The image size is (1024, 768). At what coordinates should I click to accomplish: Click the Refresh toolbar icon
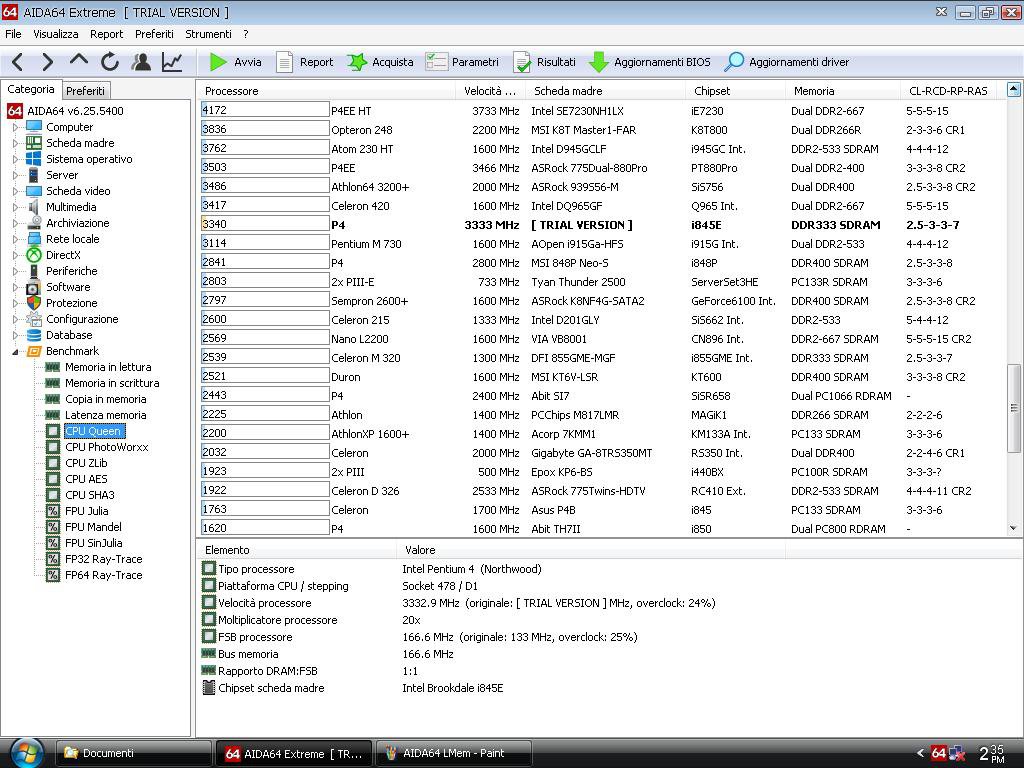[110, 62]
